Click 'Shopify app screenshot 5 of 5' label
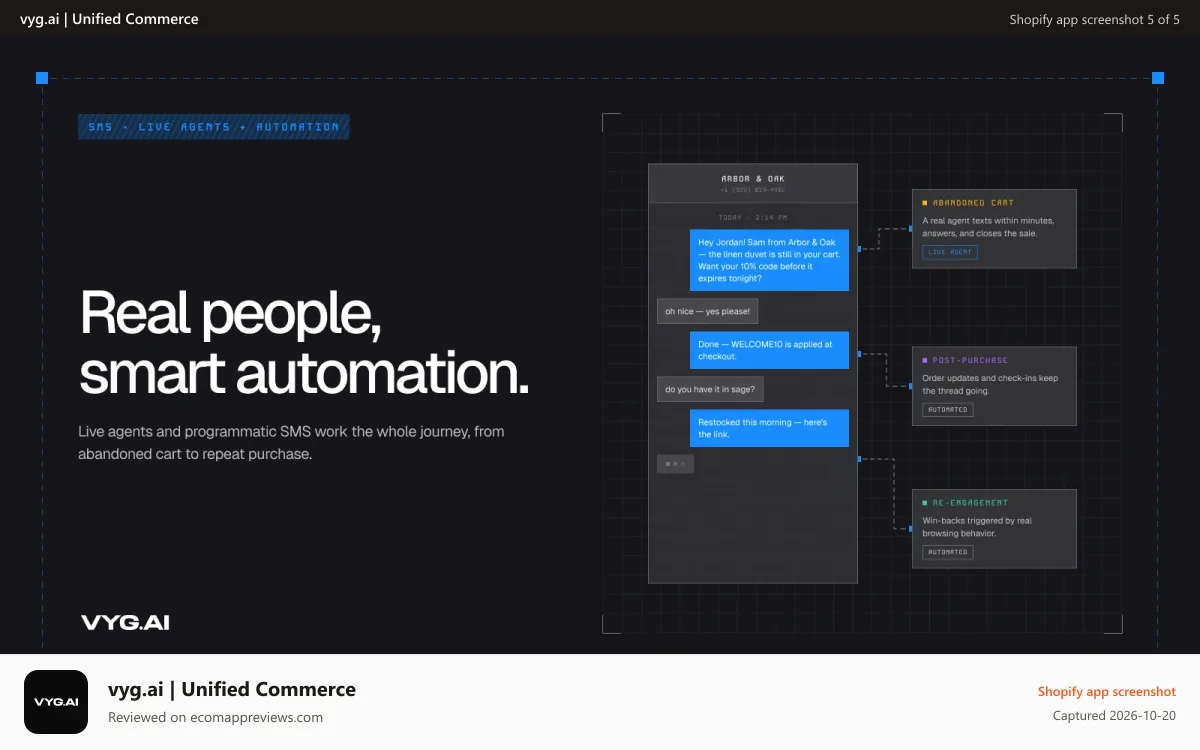The width and height of the screenshot is (1200, 750). coord(1095,19)
